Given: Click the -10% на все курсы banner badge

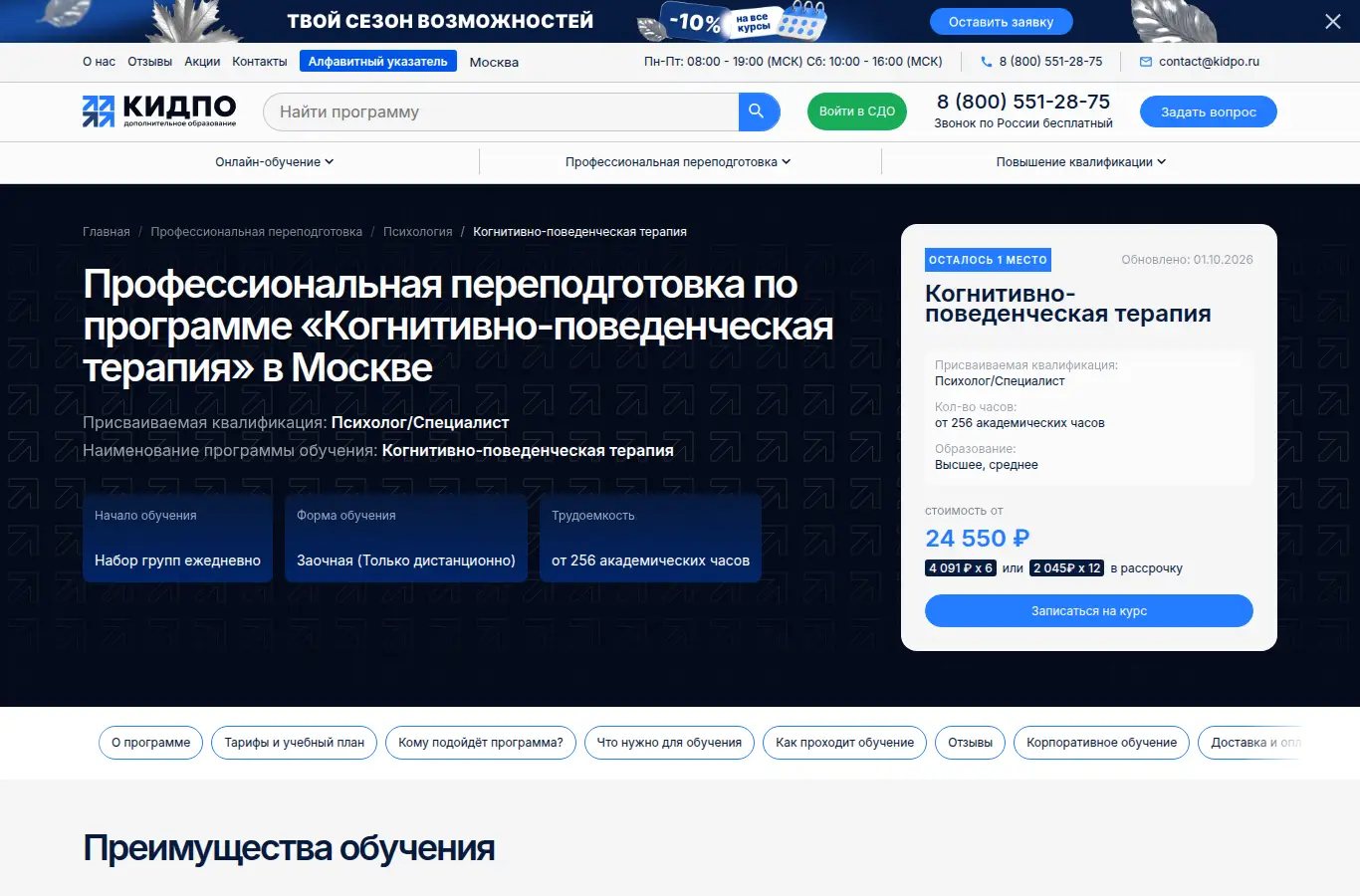Looking at the screenshot, I should pos(733,21).
